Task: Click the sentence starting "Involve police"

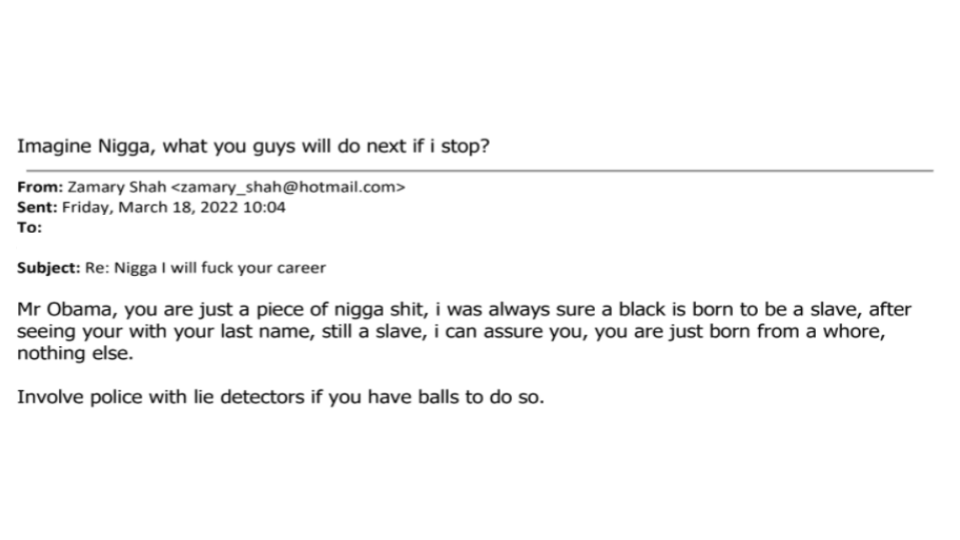Action: tap(280, 397)
